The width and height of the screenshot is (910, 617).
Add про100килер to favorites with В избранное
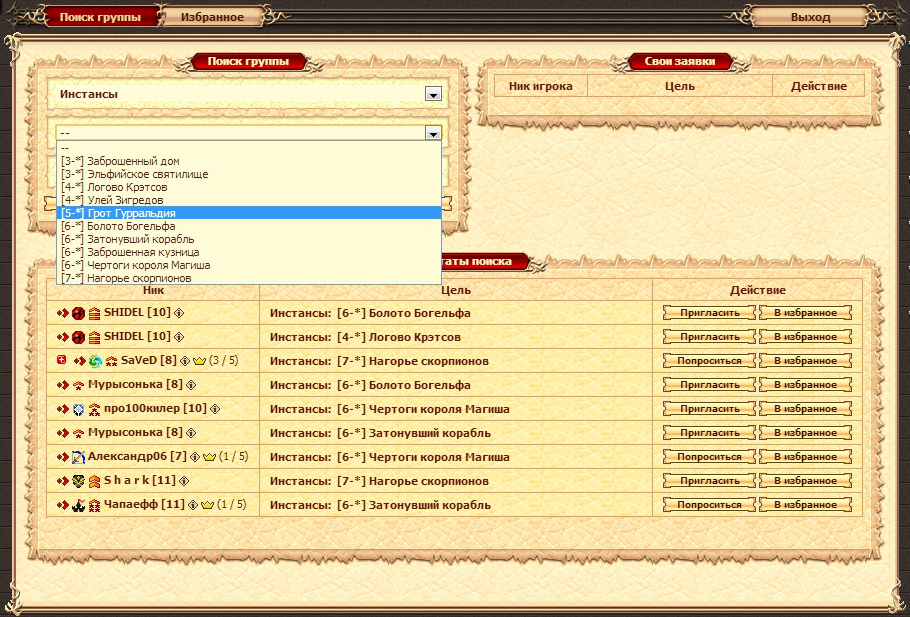[804, 408]
